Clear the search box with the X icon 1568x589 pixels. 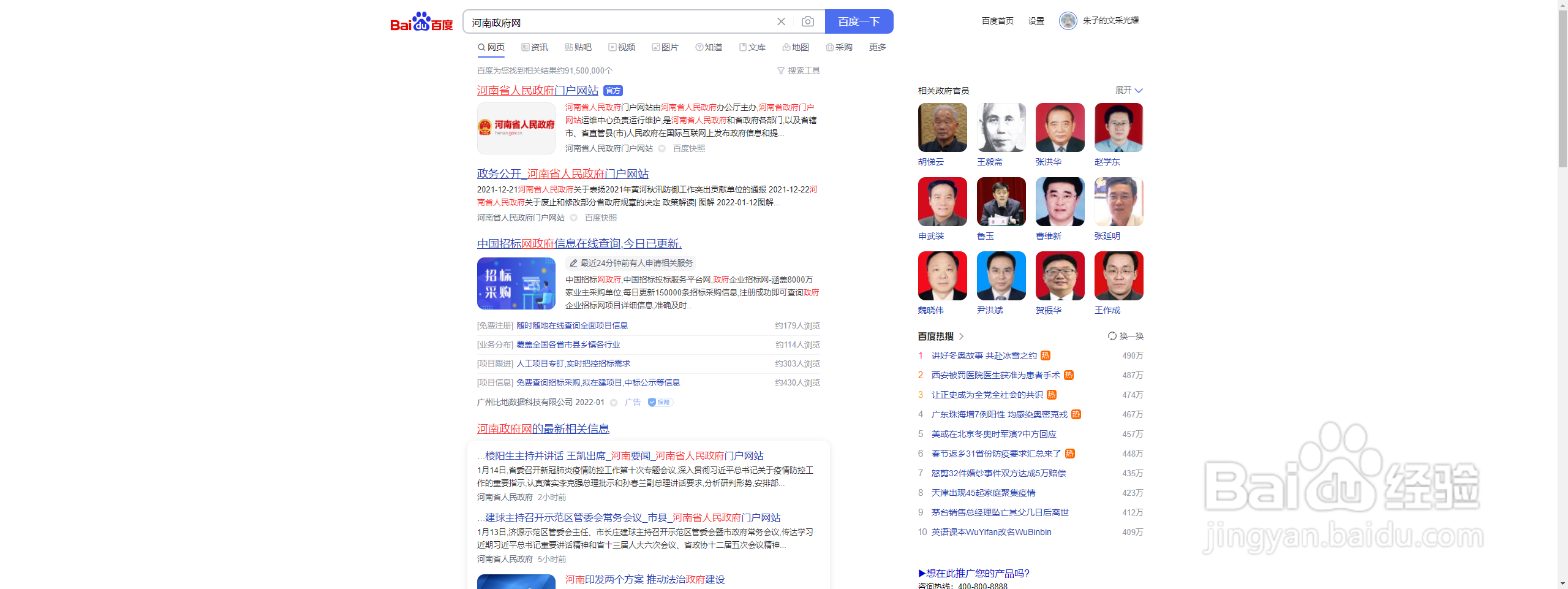781,21
